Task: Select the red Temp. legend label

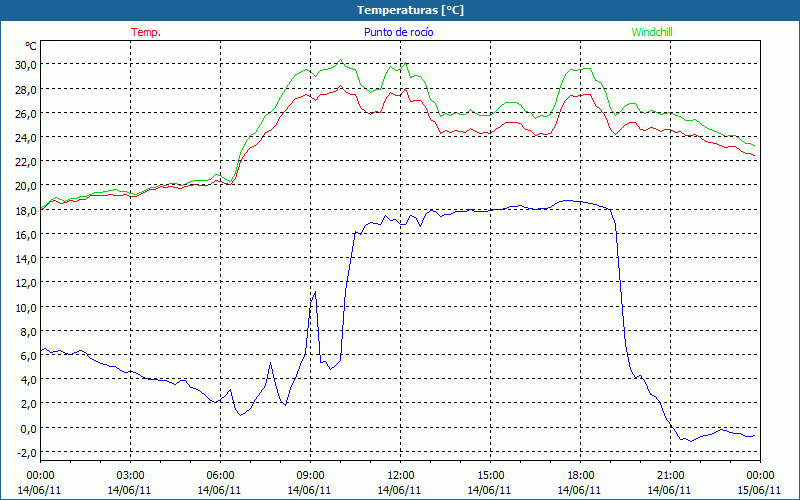Action: coord(146,32)
